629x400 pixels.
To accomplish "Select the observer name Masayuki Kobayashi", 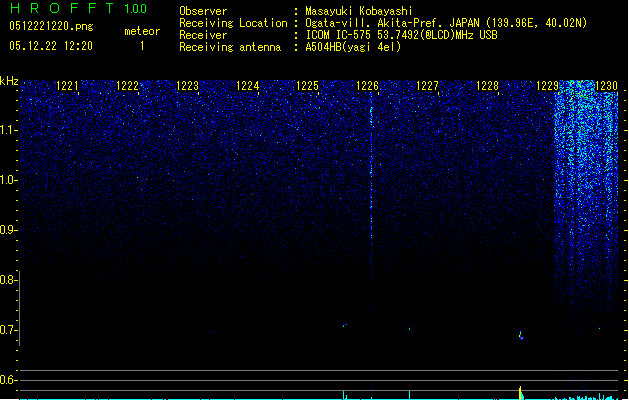I will [359, 11].
